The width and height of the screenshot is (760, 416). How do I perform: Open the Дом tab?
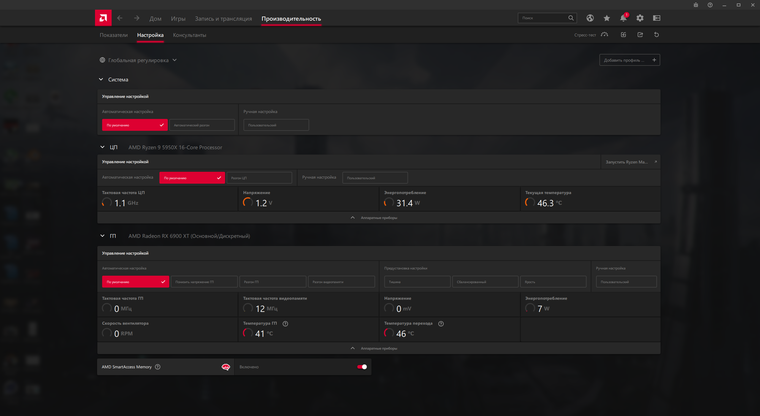pos(155,19)
